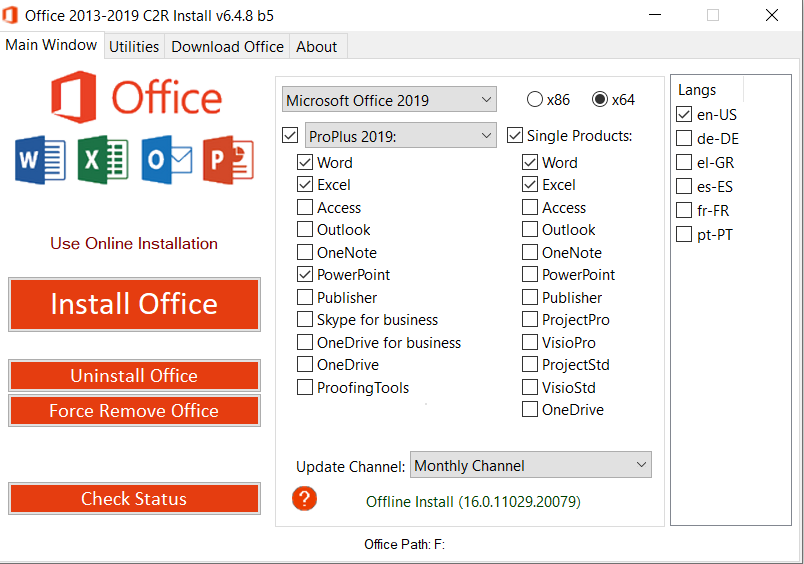This screenshot has height=564, width=804.
Task: Switch to the Utilities tab
Action: 134,47
